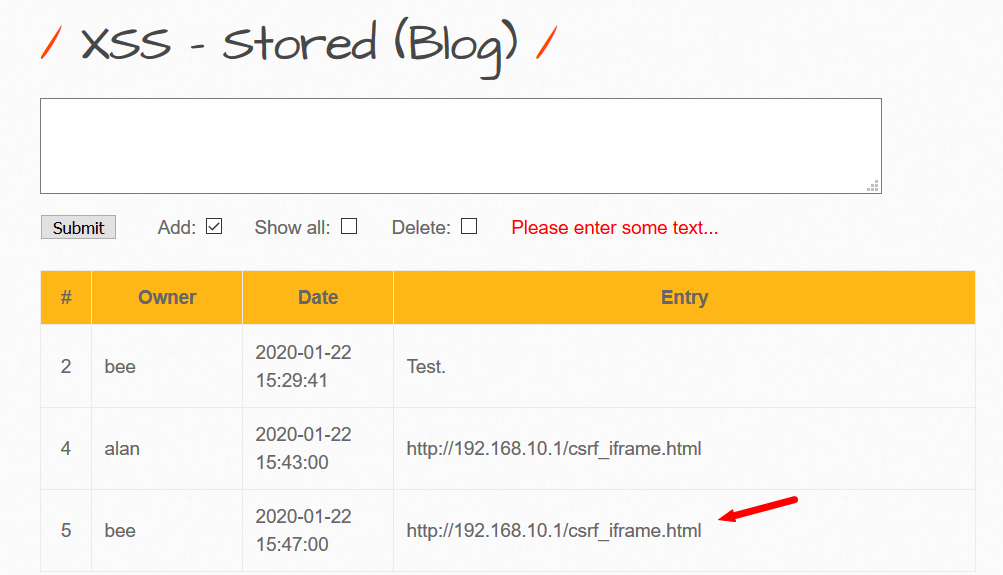Uncheck the Add checkbox
This screenshot has width=1003, height=575.
tap(214, 227)
